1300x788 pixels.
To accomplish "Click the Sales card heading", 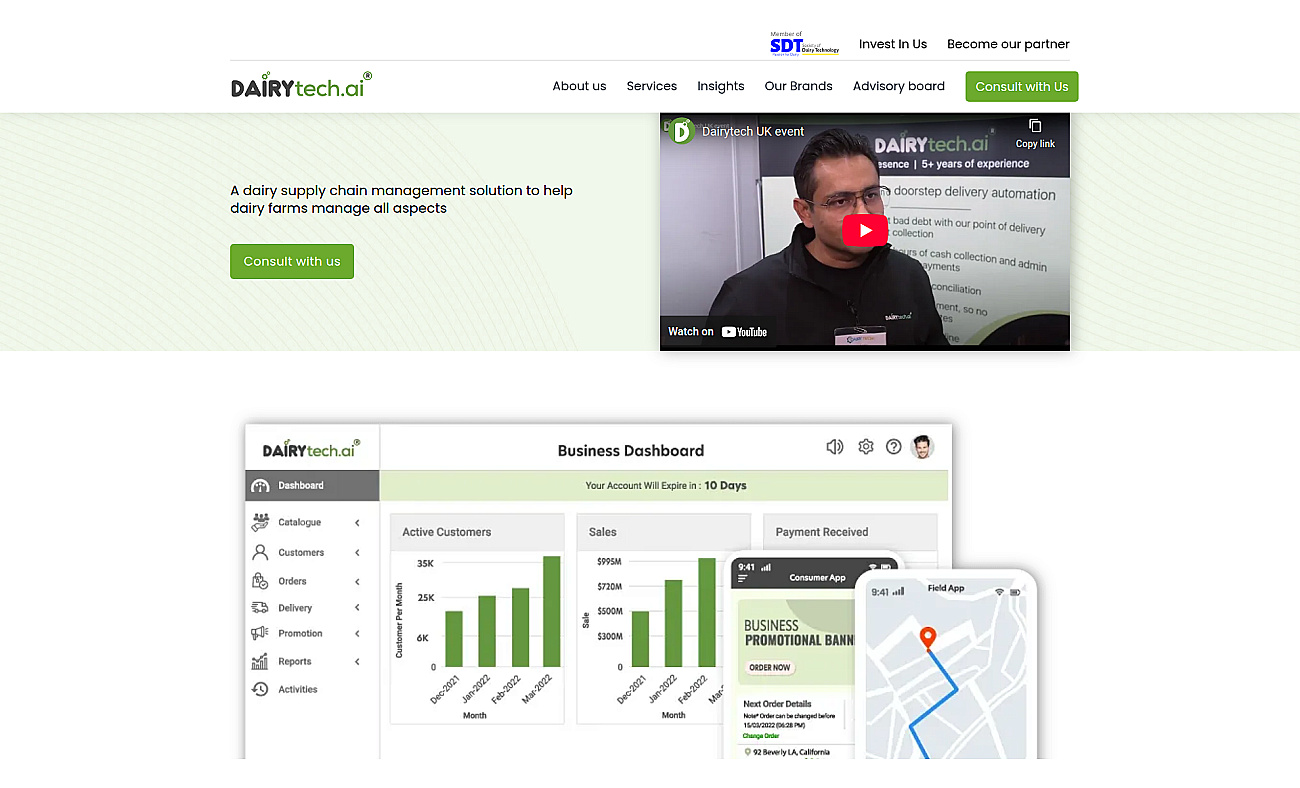I will [x=603, y=532].
